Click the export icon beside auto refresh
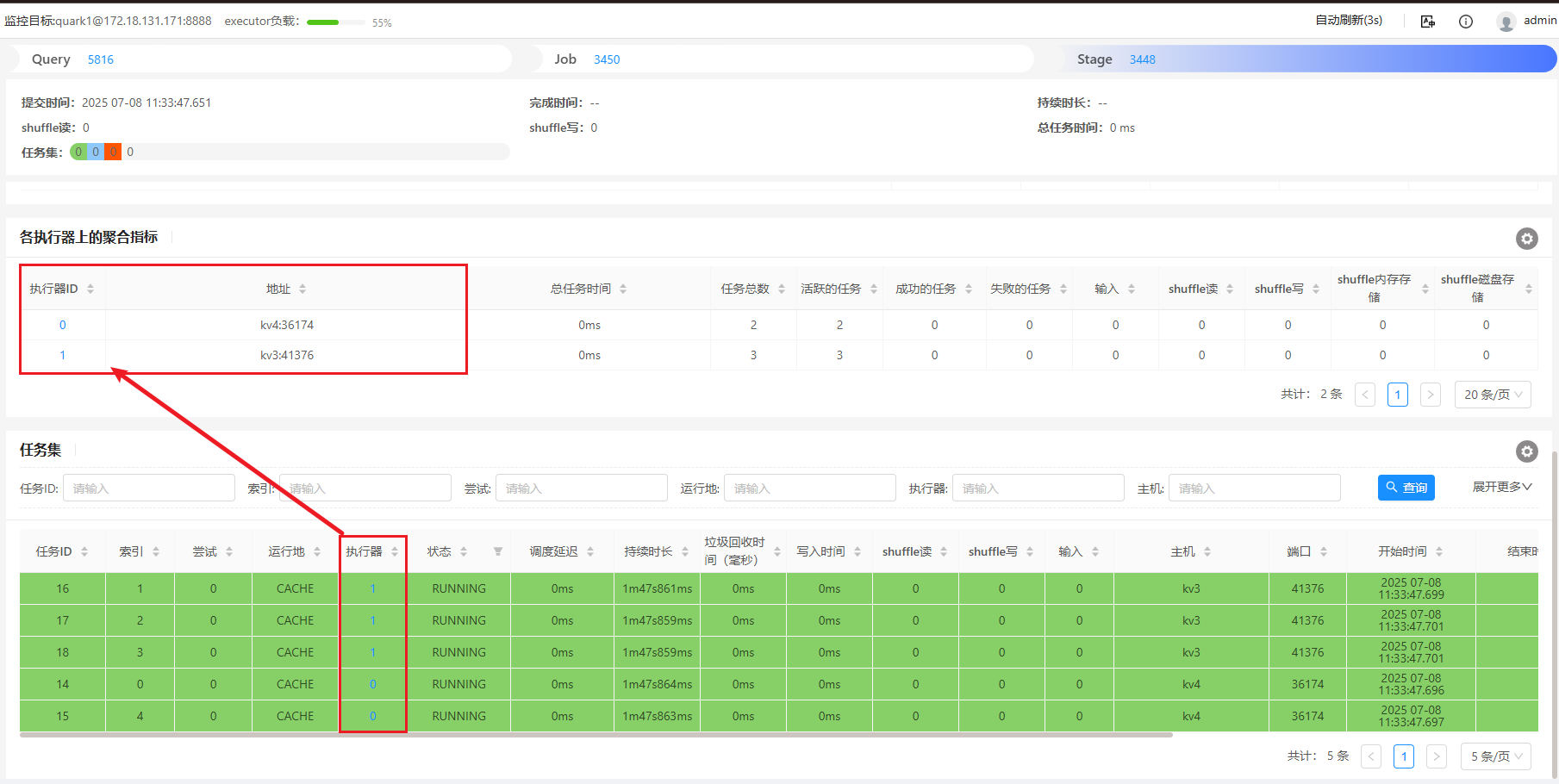The width and height of the screenshot is (1559, 784). point(1428,22)
